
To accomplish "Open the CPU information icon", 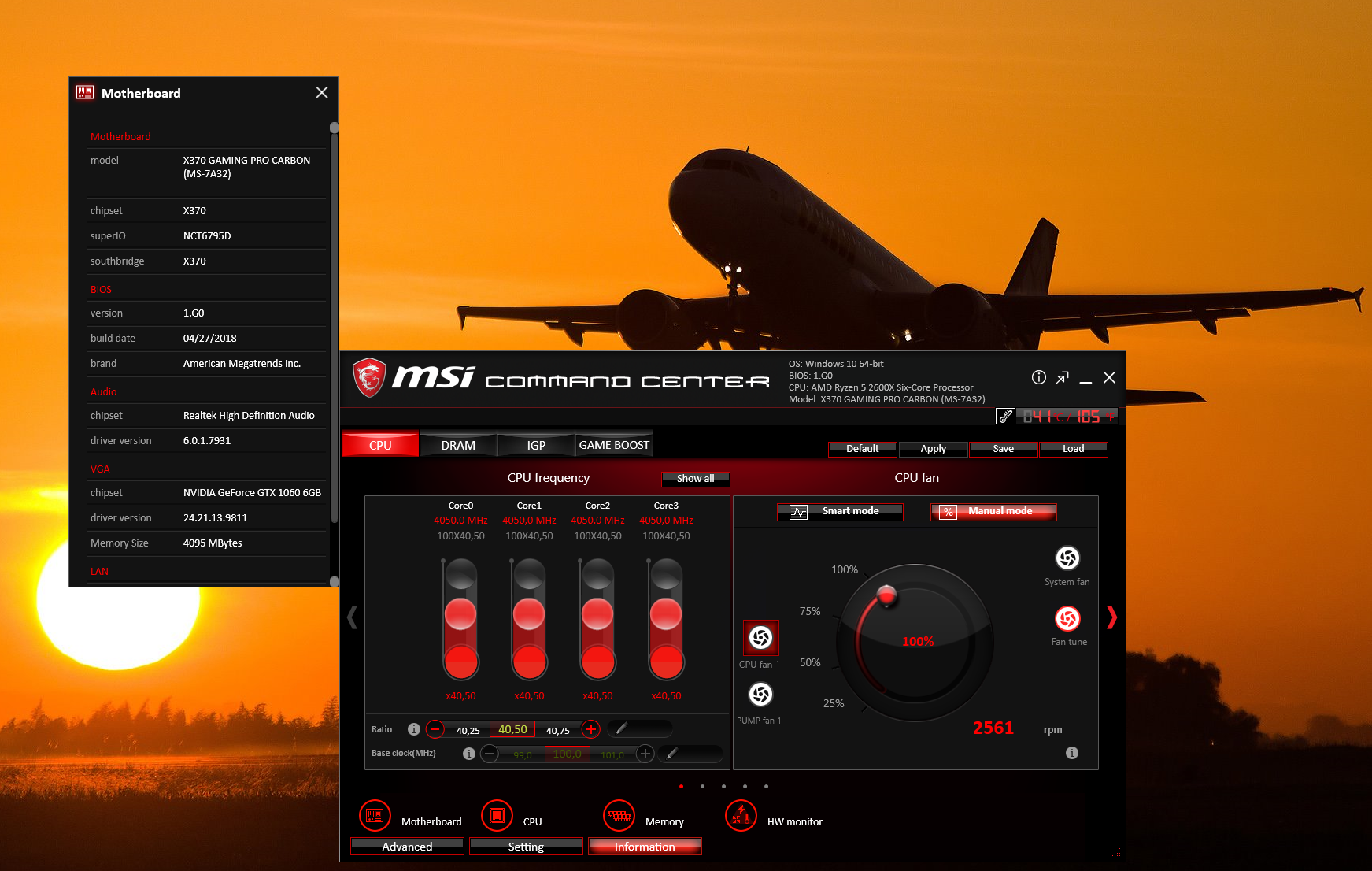I will click(497, 816).
